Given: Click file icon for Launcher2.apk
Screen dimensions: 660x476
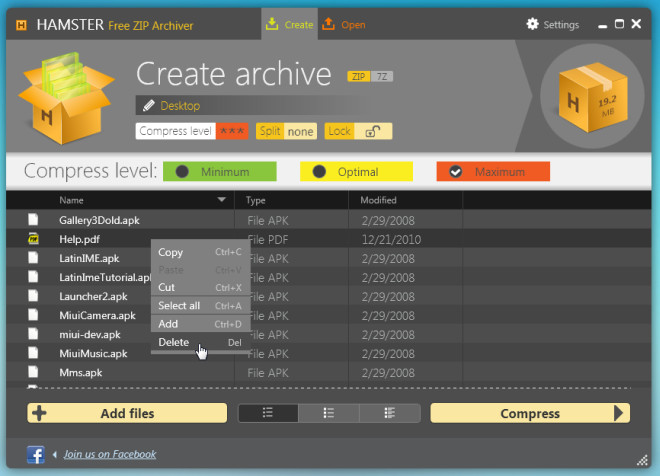Looking at the screenshot, I should 33,295.
